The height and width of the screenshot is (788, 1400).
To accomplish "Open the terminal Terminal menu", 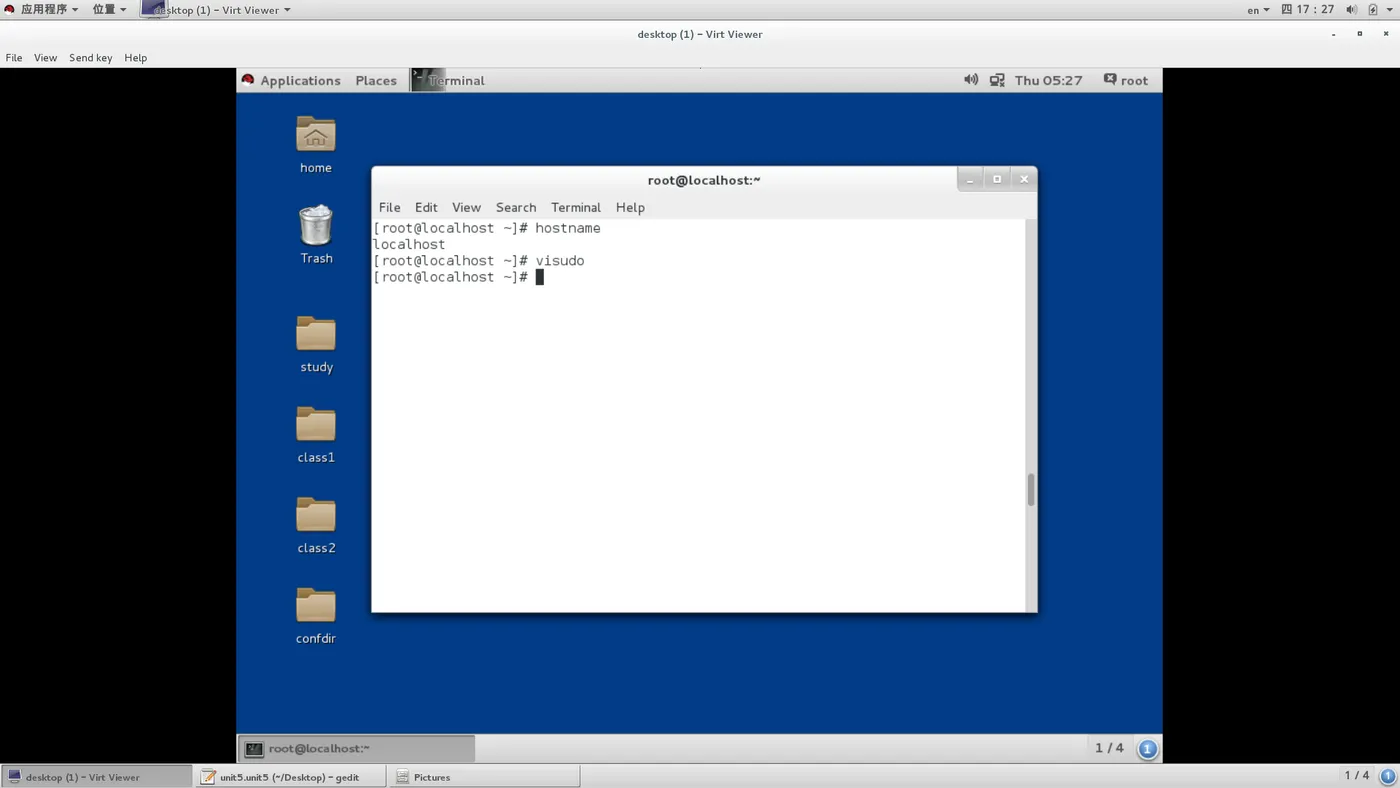I will (x=576, y=207).
